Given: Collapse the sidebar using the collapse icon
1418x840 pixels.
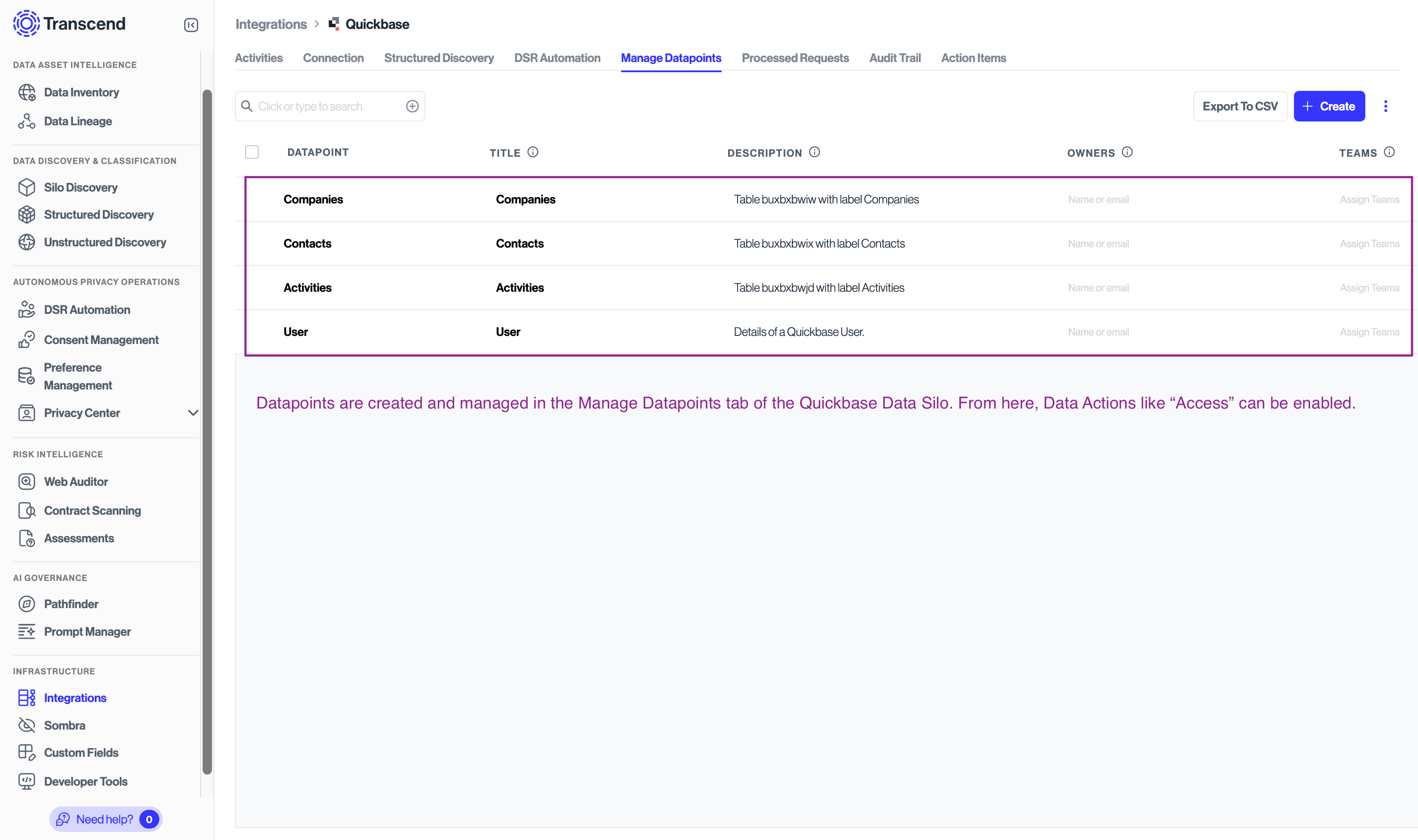Looking at the screenshot, I should [191, 25].
